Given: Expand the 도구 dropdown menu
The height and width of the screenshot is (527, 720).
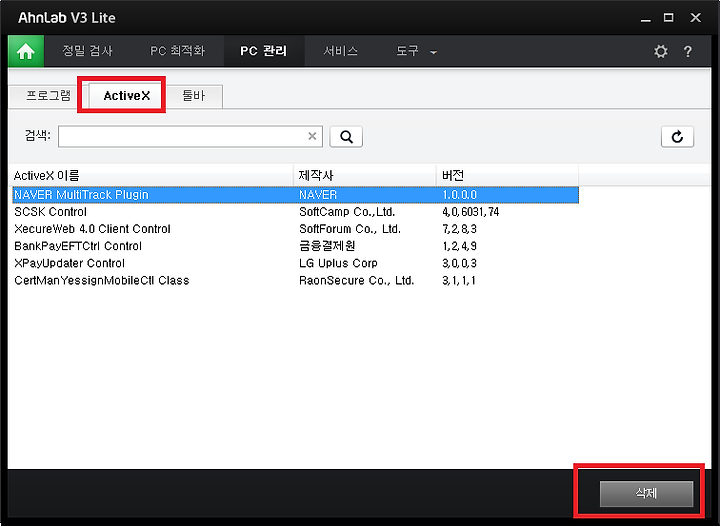Looking at the screenshot, I should click(x=416, y=51).
